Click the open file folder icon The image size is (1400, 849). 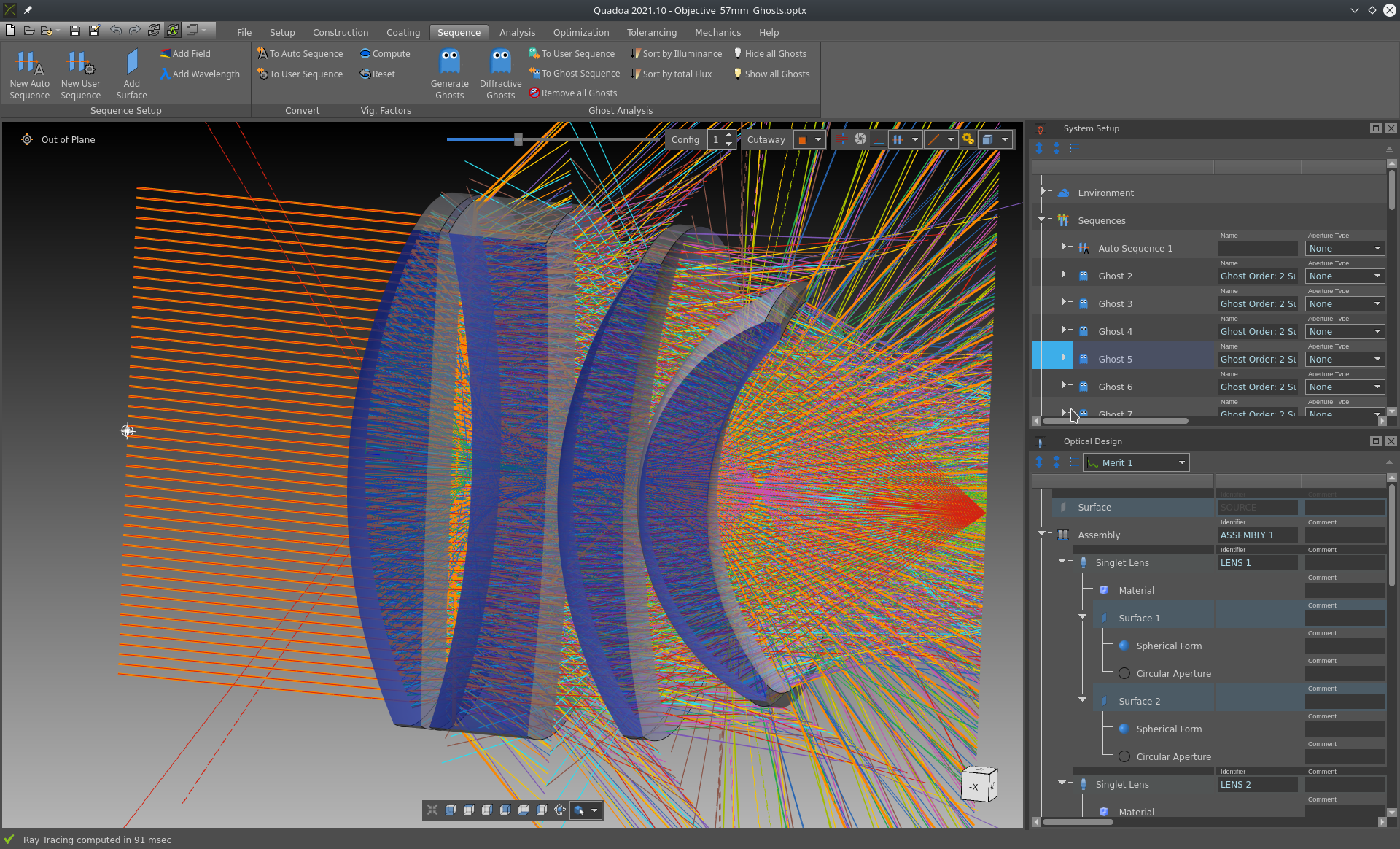(29, 30)
